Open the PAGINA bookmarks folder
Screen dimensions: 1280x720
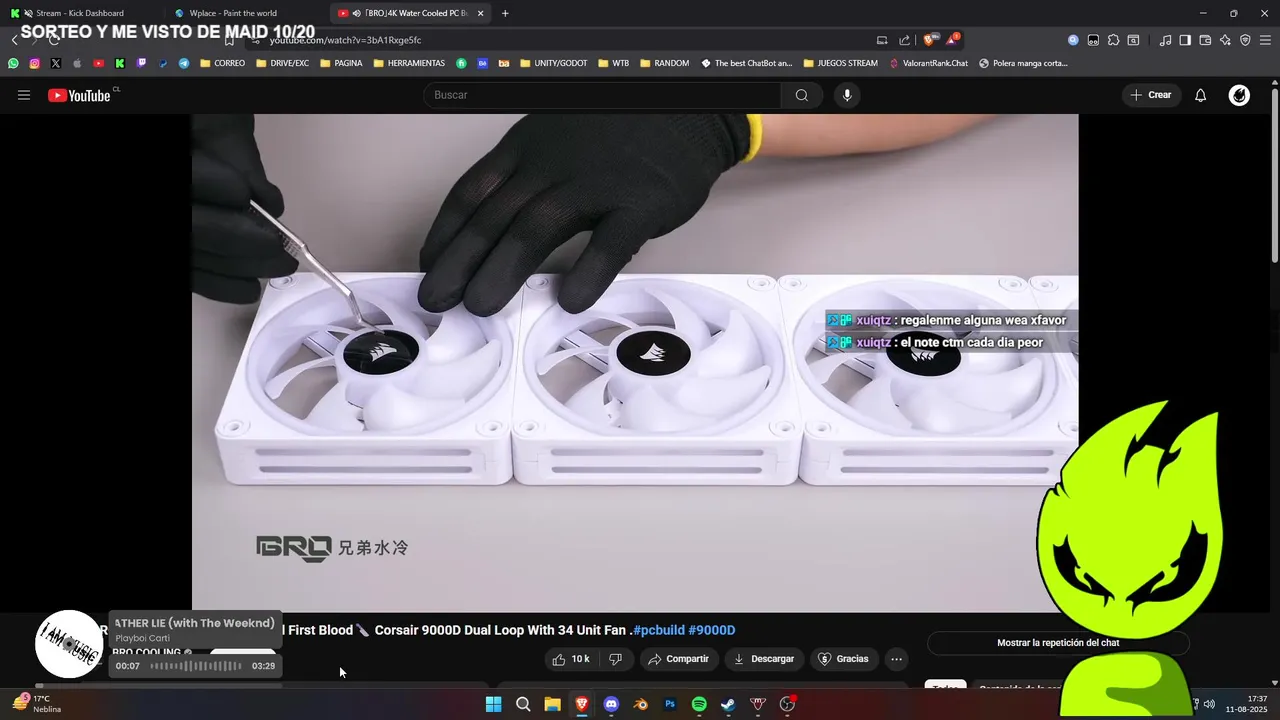(x=341, y=63)
